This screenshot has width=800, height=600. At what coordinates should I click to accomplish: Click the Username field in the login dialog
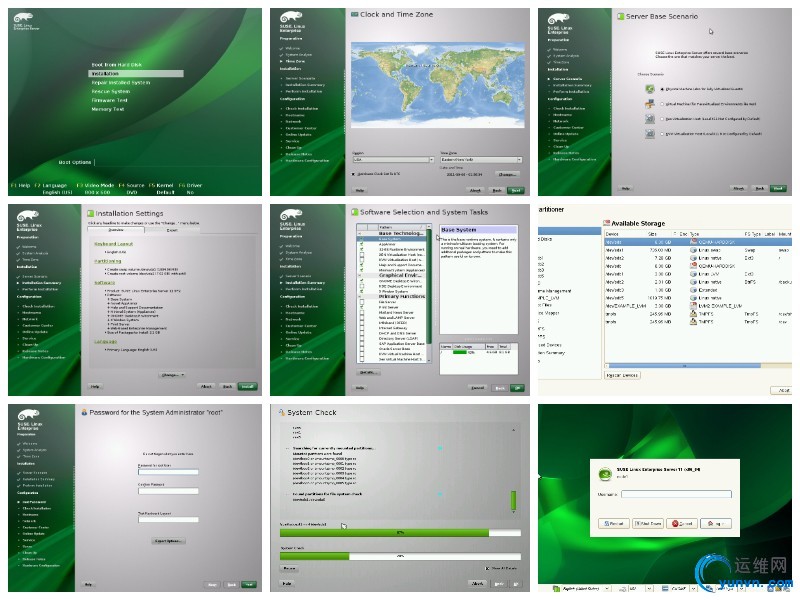[x=676, y=494]
